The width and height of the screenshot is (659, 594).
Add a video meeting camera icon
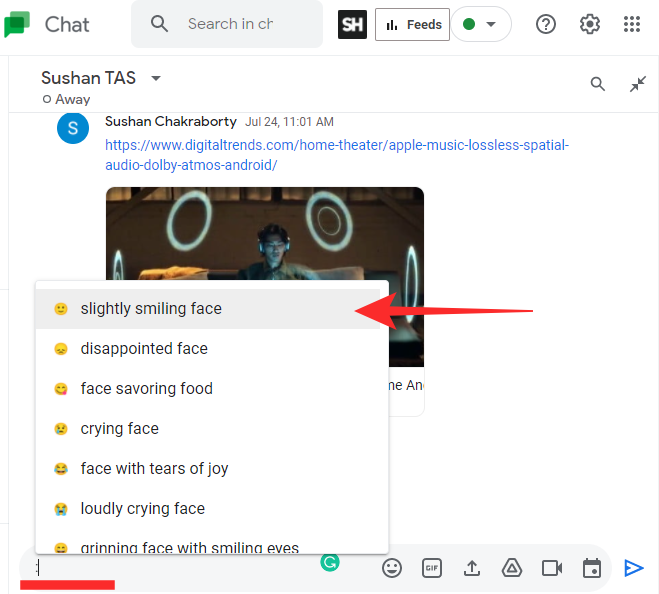pos(552,568)
